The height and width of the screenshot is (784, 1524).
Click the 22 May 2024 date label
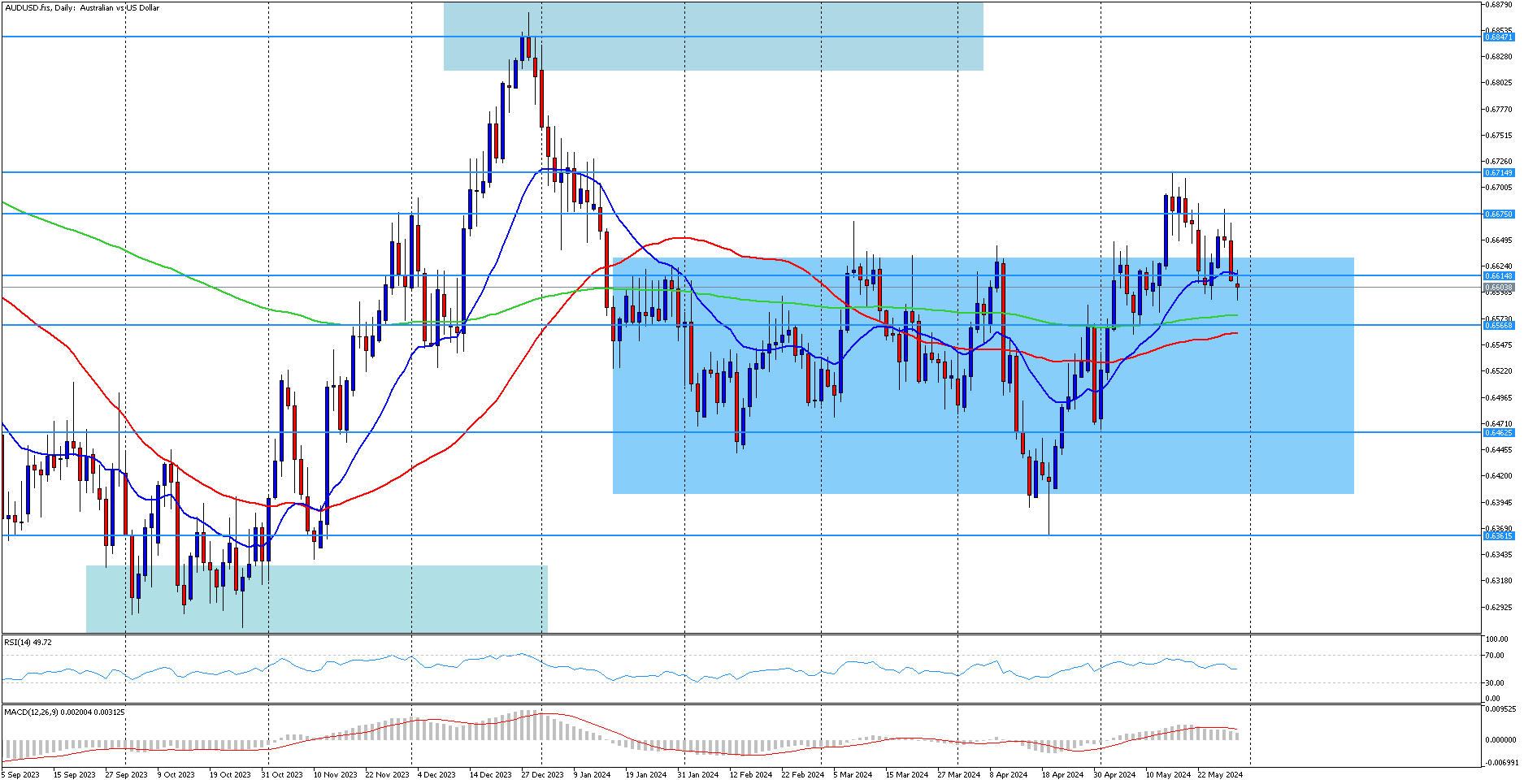pos(1221,775)
